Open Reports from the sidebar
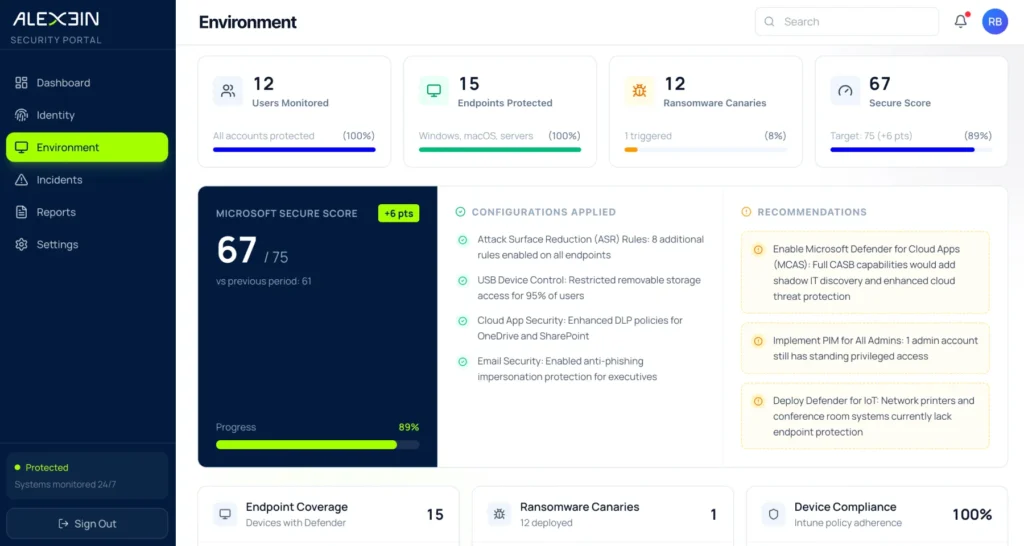Image resolution: width=1024 pixels, height=546 pixels. point(56,212)
